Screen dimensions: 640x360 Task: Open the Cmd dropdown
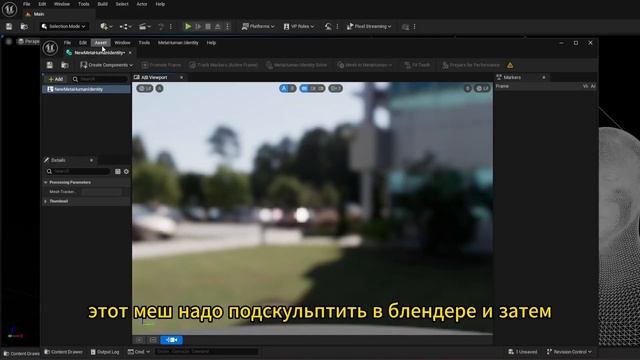click(x=139, y=352)
